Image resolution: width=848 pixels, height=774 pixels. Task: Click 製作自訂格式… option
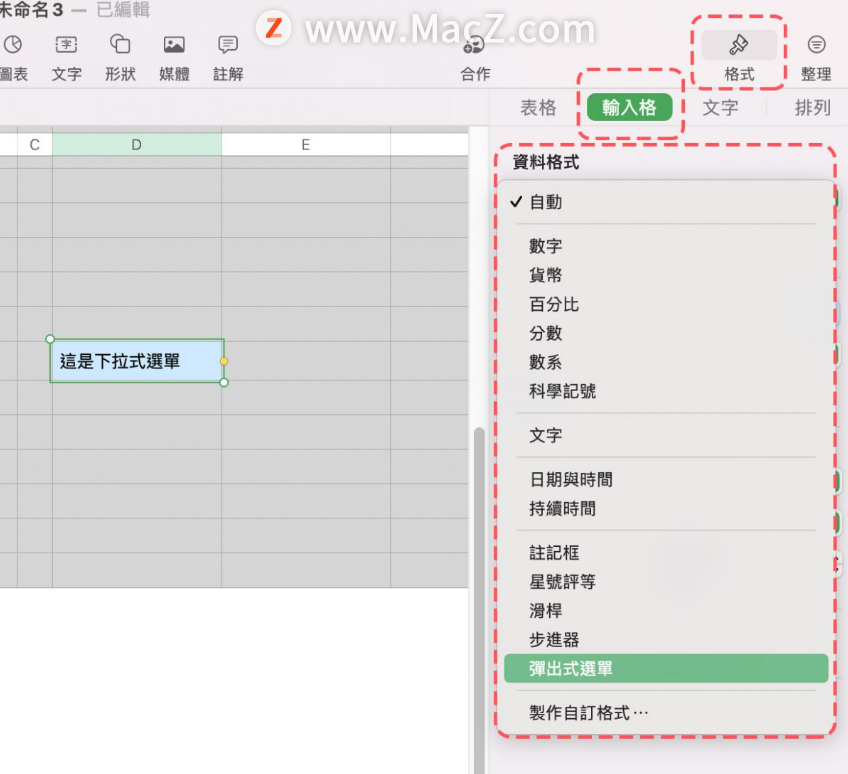click(666, 713)
